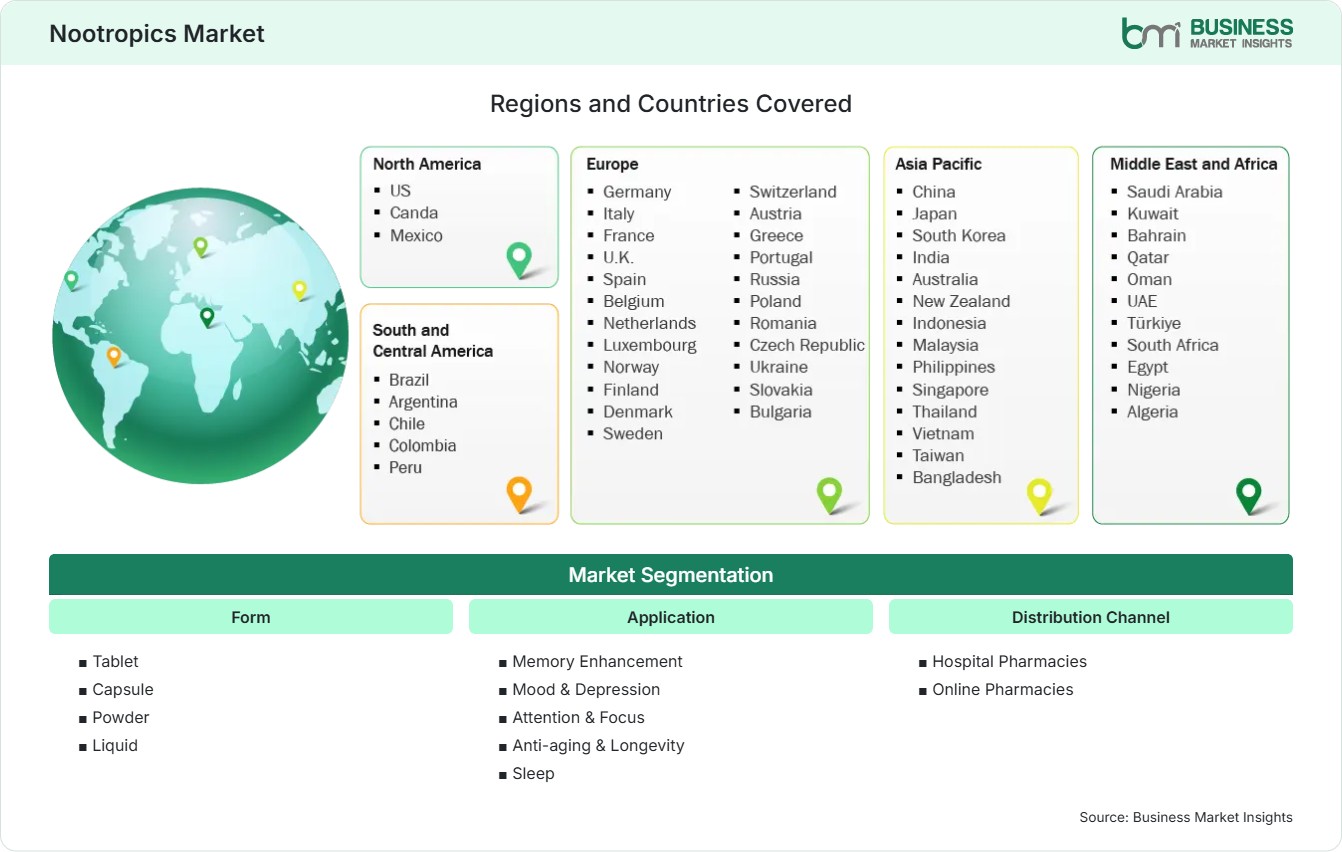Viewport: 1342px width, 852px height.
Task: Click 'Sleep' under Application
Action: coord(534,773)
